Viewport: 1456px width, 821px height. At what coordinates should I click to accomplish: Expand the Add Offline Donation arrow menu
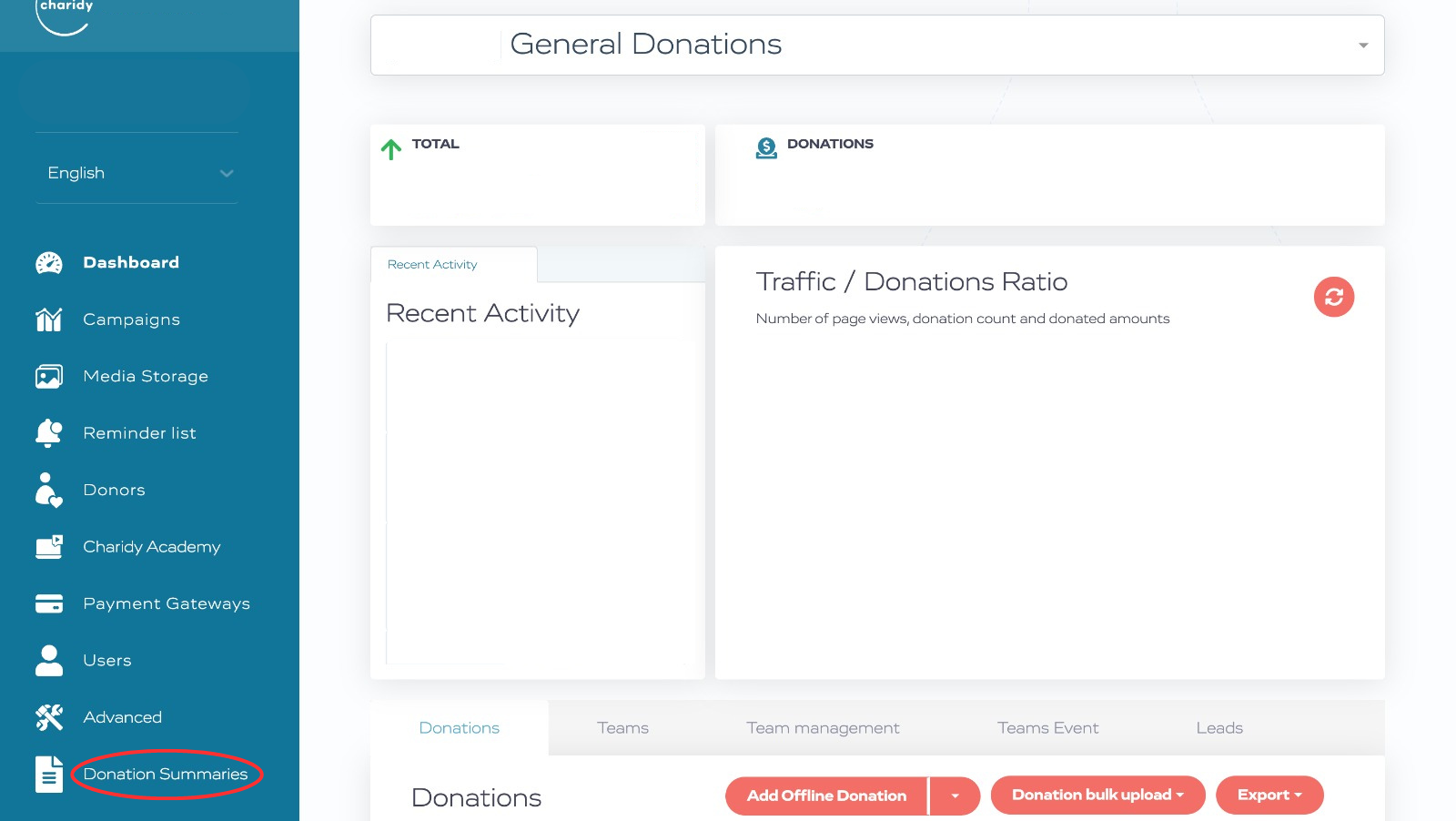coord(955,796)
